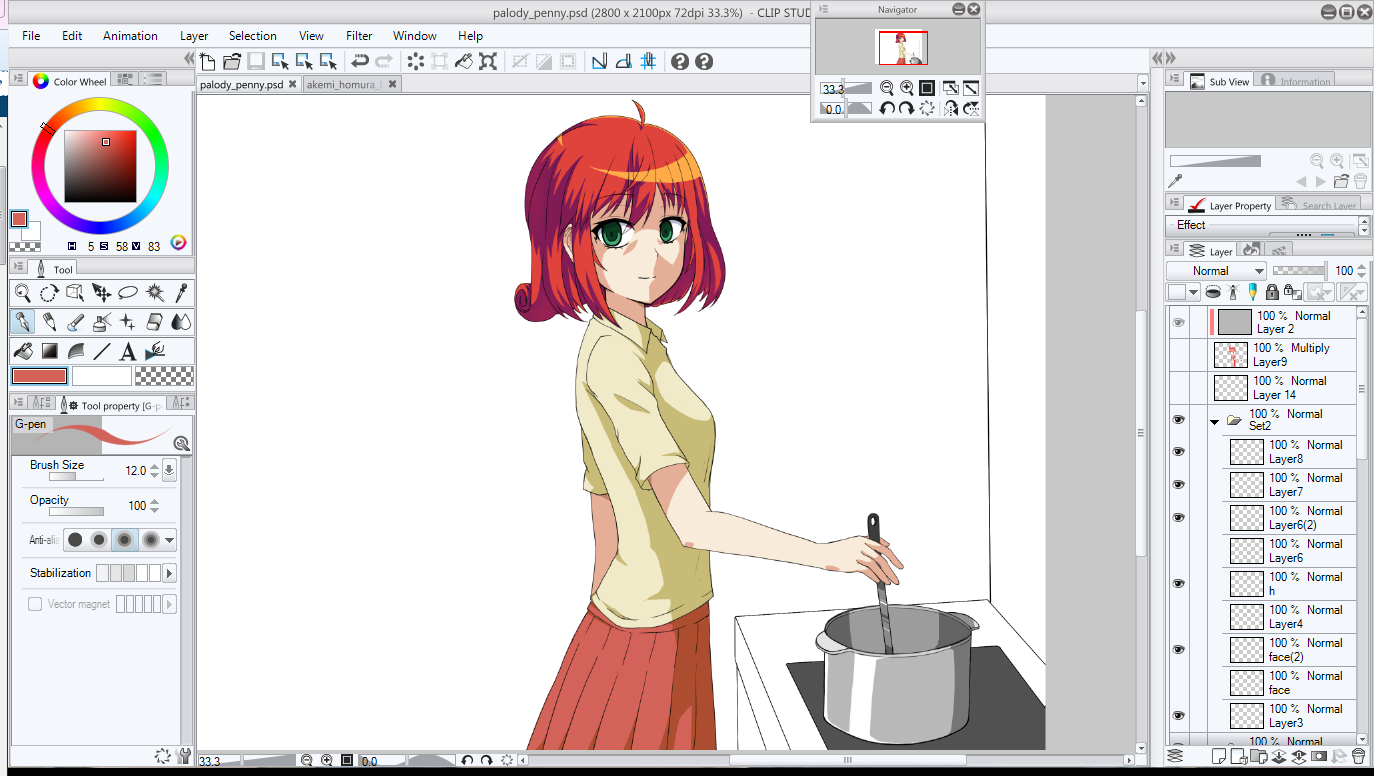Click the Open file toolbar icon
Image resolution: width=1374 pixels, height=776 pixels.
(x=232, y=61)
